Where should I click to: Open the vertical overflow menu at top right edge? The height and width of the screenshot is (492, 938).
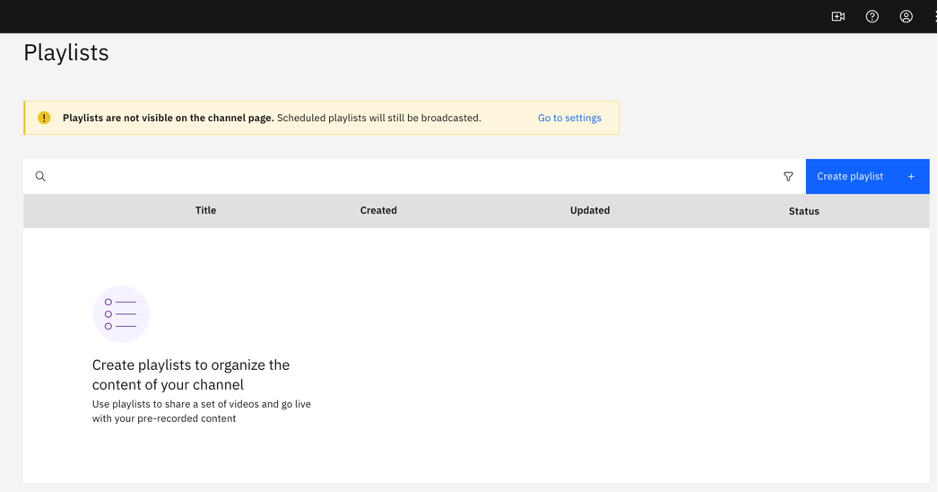point(936,17)
